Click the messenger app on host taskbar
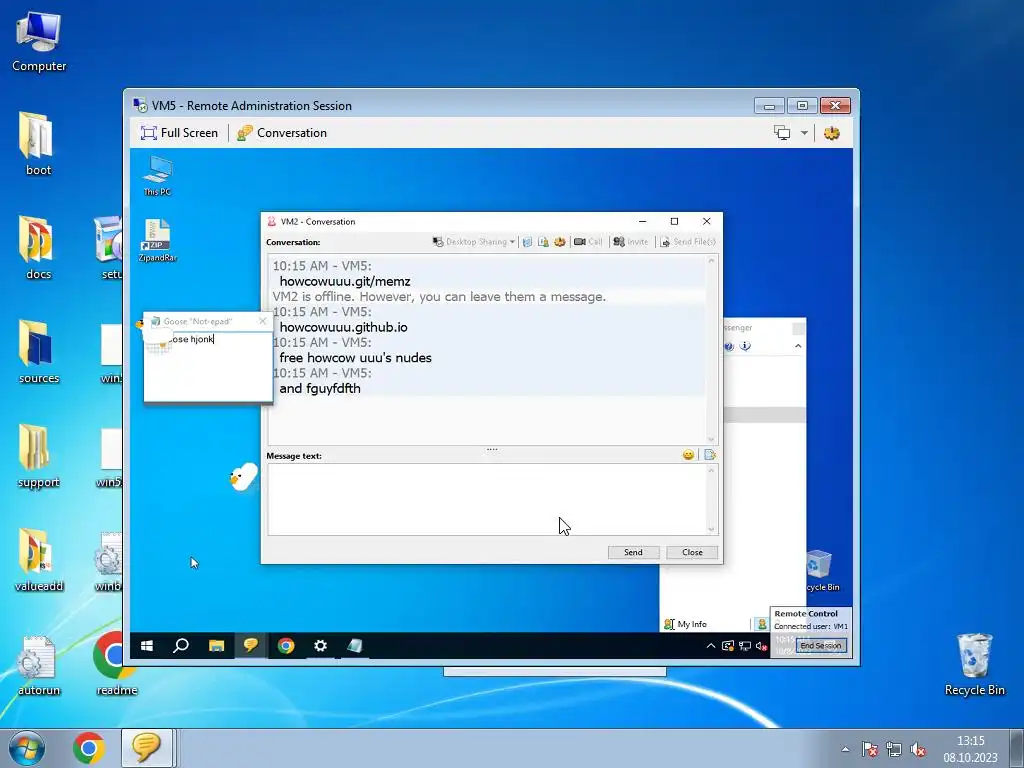 [146, 748]
